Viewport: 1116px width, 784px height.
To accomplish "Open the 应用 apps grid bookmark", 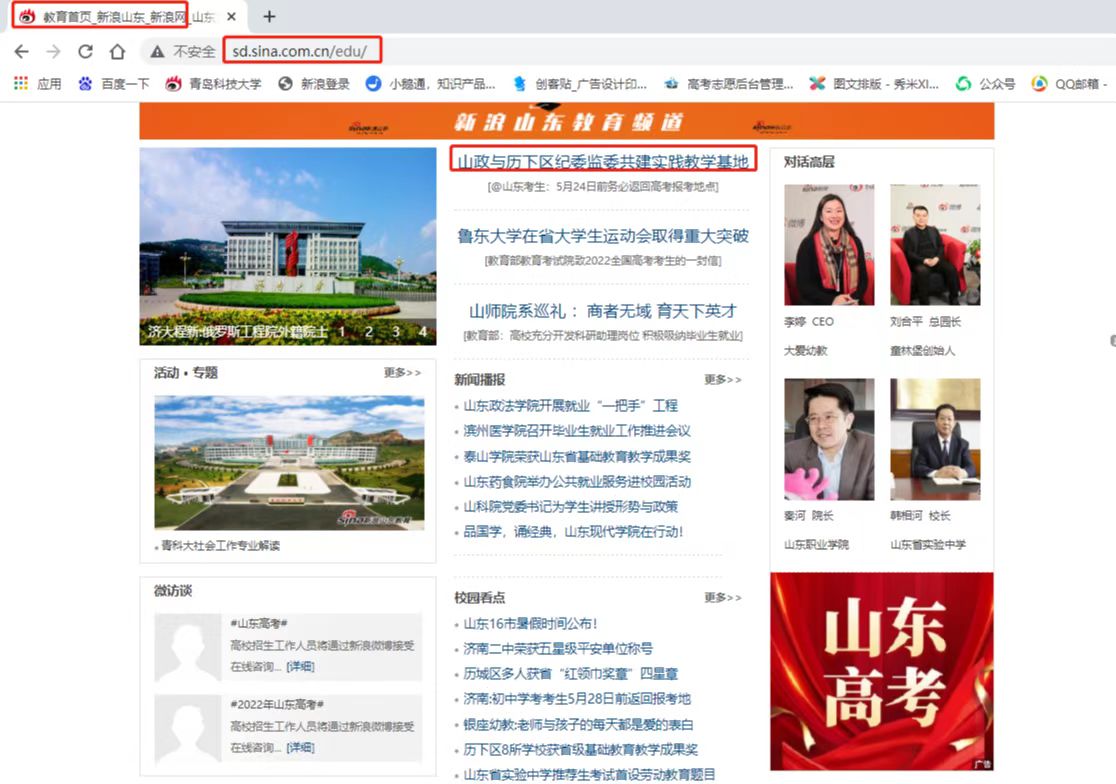I will click(38, 84).
